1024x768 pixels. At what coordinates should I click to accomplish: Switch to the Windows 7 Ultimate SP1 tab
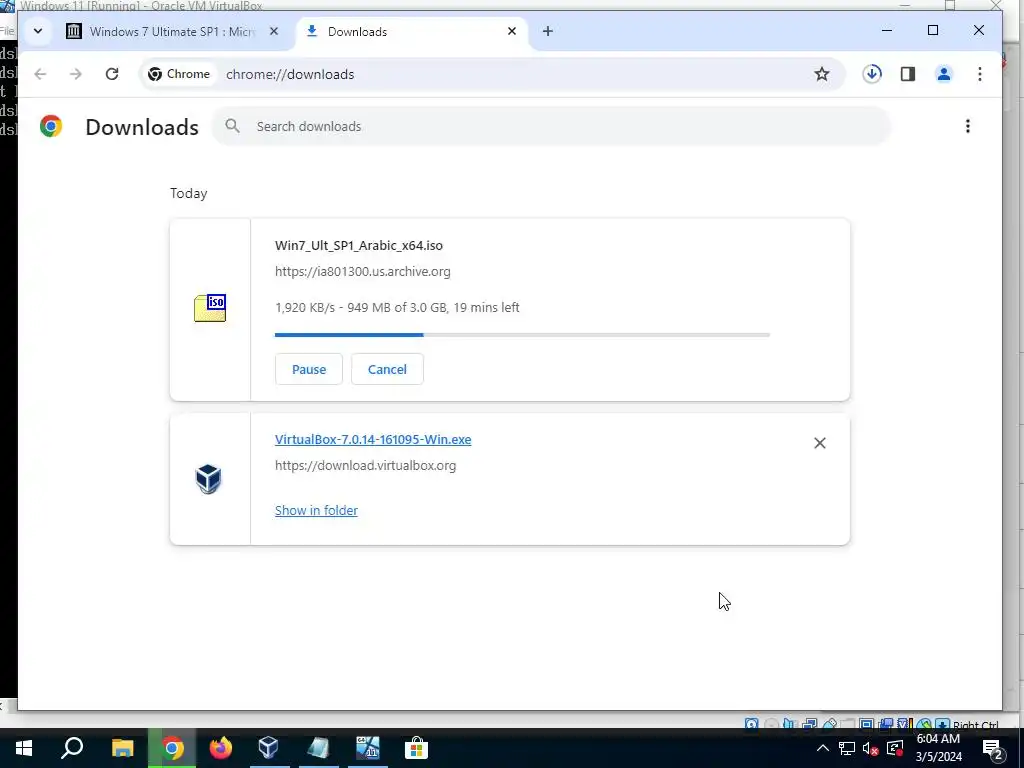(173, 31)
